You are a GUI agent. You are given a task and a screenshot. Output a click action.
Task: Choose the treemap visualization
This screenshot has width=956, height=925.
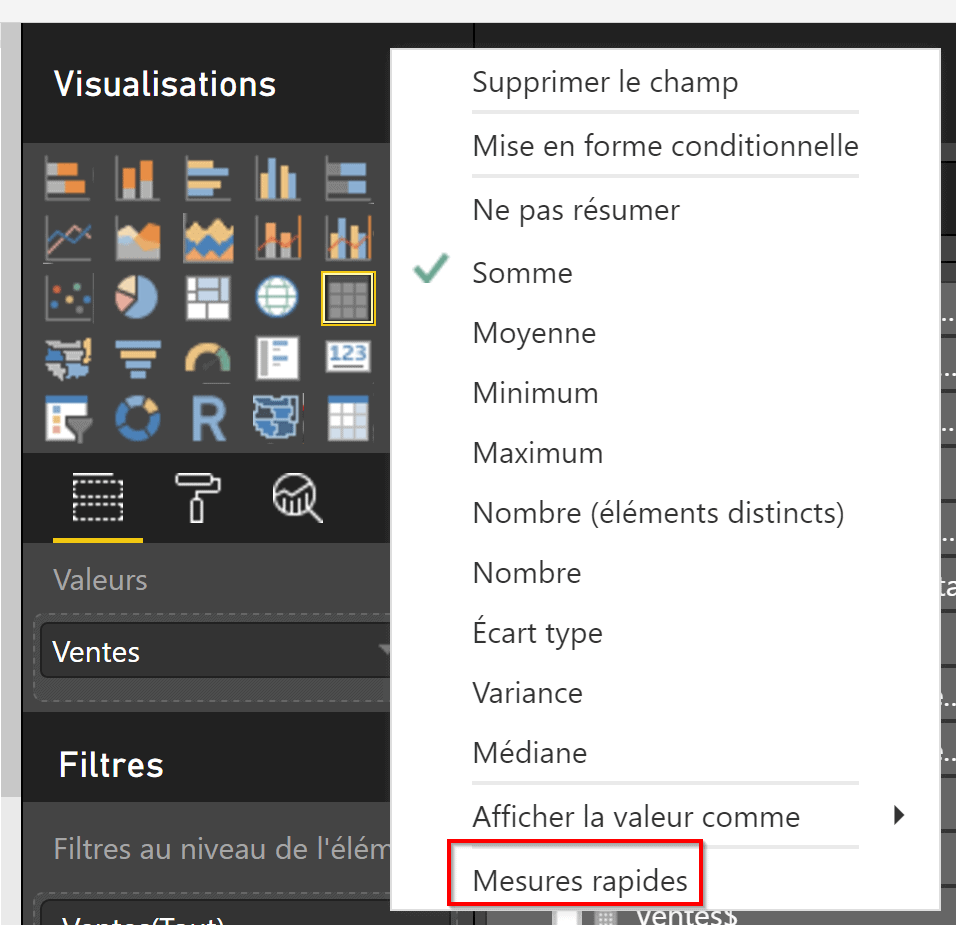(208, 297)
